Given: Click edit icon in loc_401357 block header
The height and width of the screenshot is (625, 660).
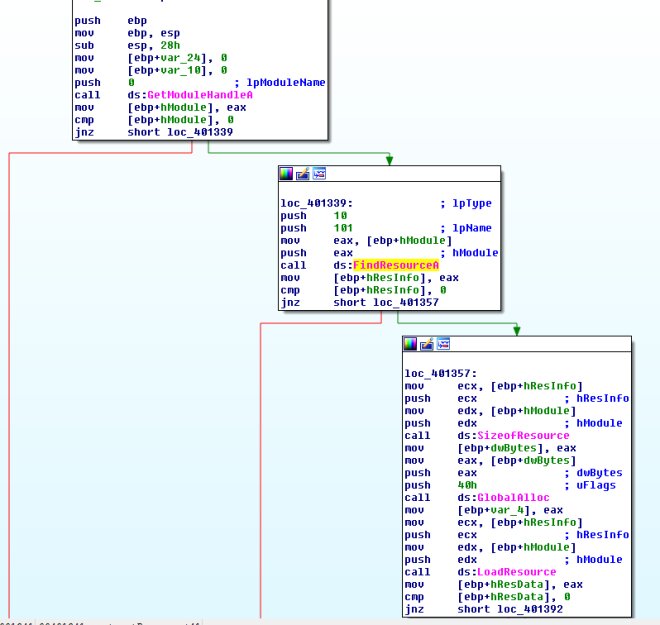Looking at the screenshot, I should (426, 344).
